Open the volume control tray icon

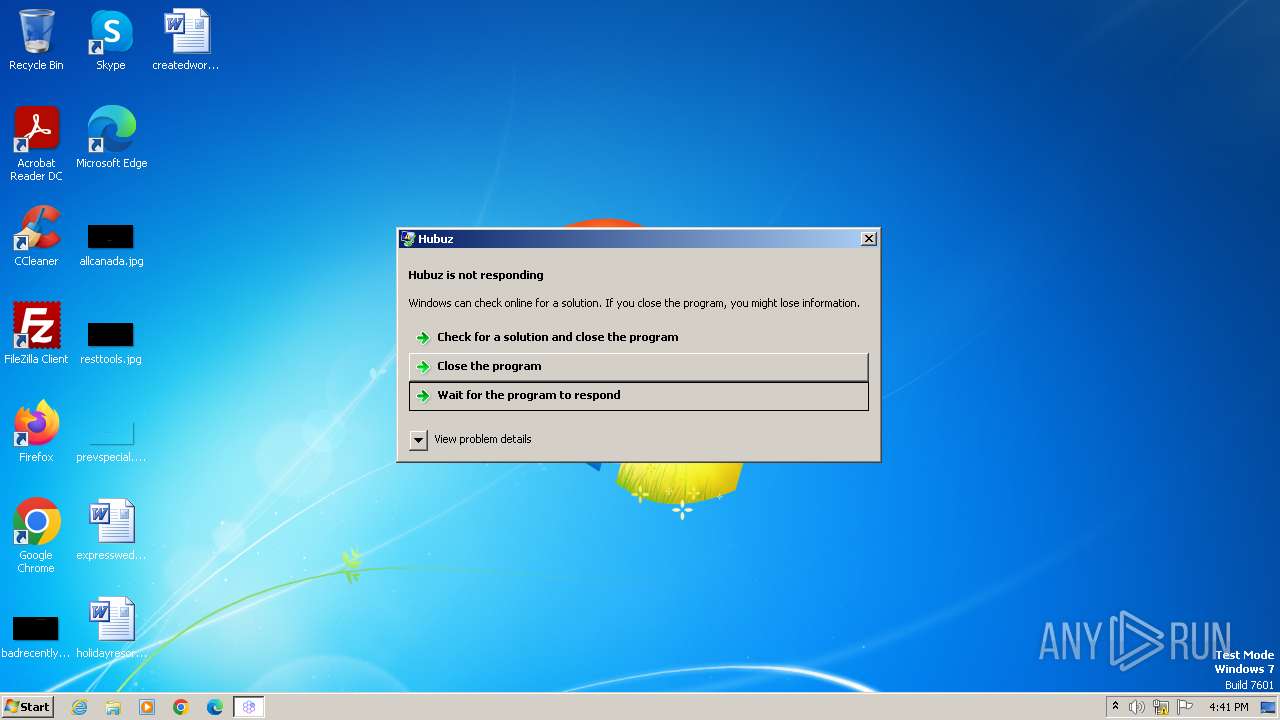point(1137,707)
